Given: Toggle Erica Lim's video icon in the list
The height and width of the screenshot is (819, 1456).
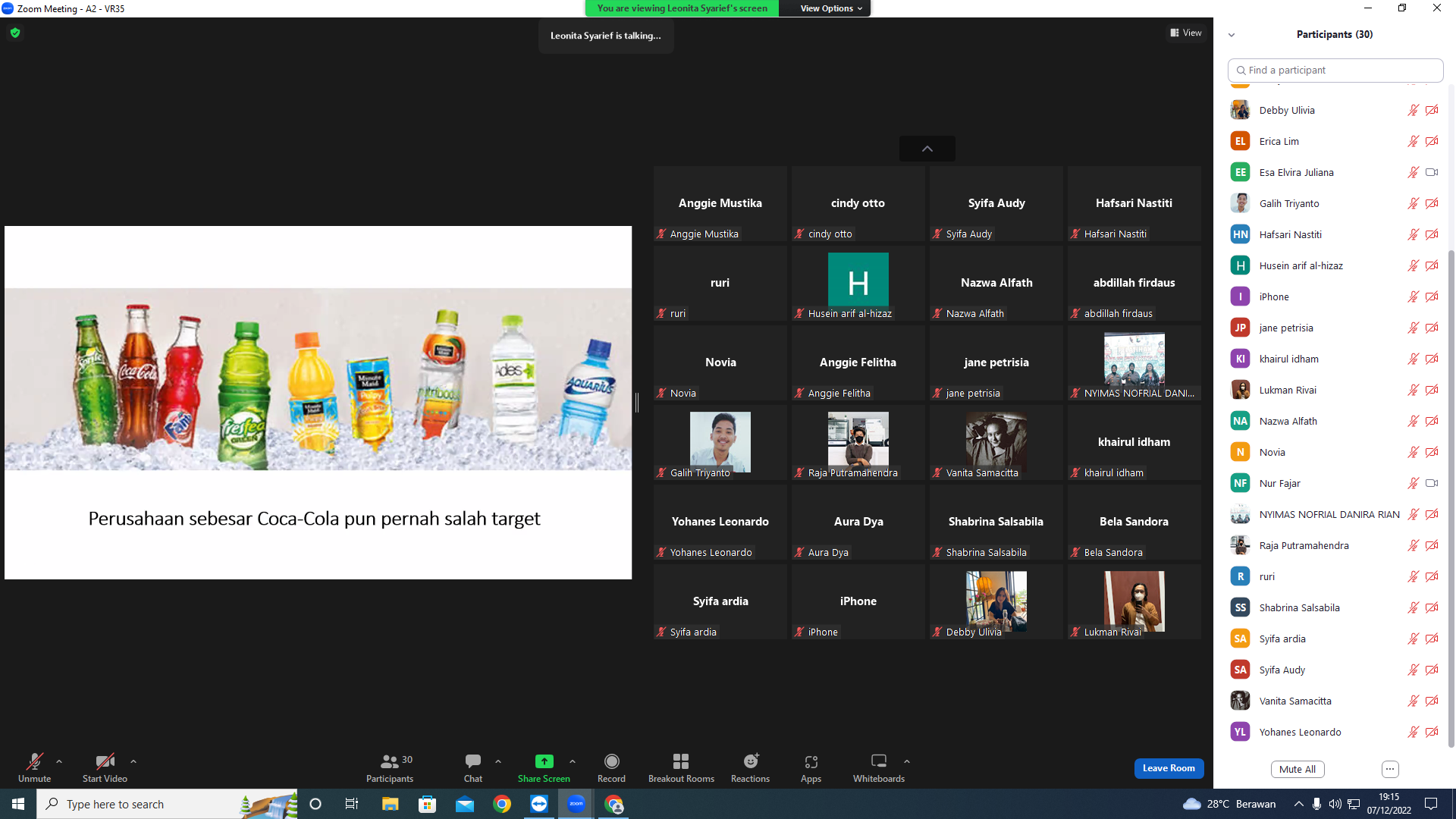Looking at the screenshot, I should (x=1432, y=141).
